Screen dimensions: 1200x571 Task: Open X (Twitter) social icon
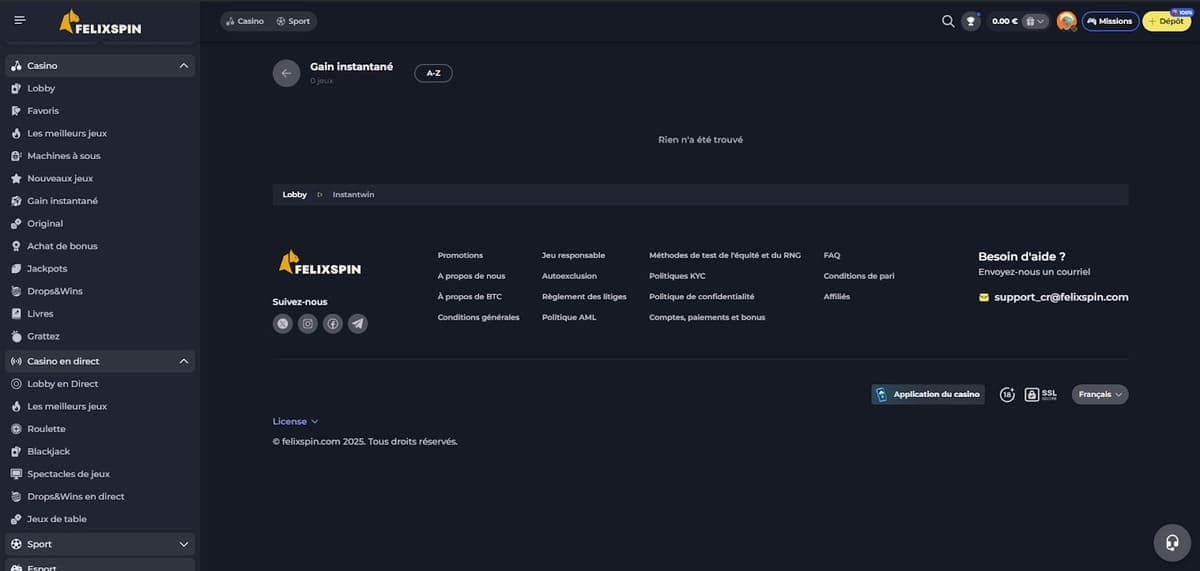pyautogui.click(x=283, y=323)
